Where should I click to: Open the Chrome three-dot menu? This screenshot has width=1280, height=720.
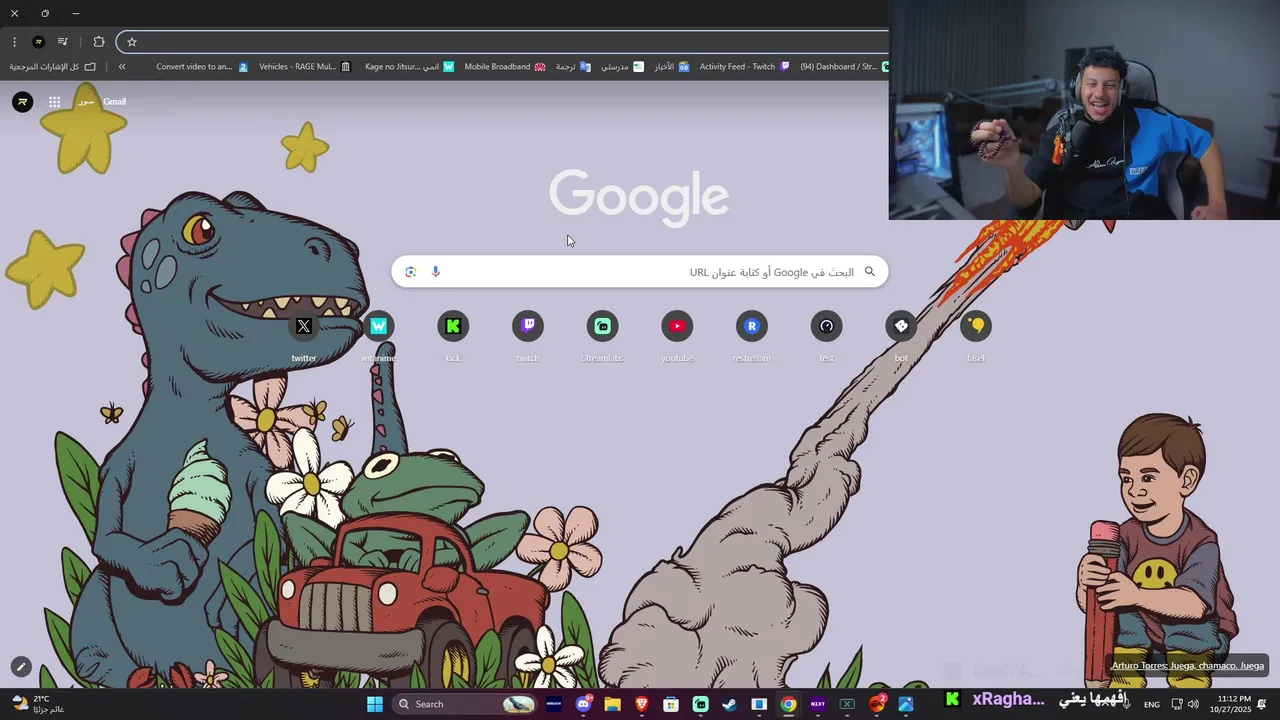[x=14, y=42]
